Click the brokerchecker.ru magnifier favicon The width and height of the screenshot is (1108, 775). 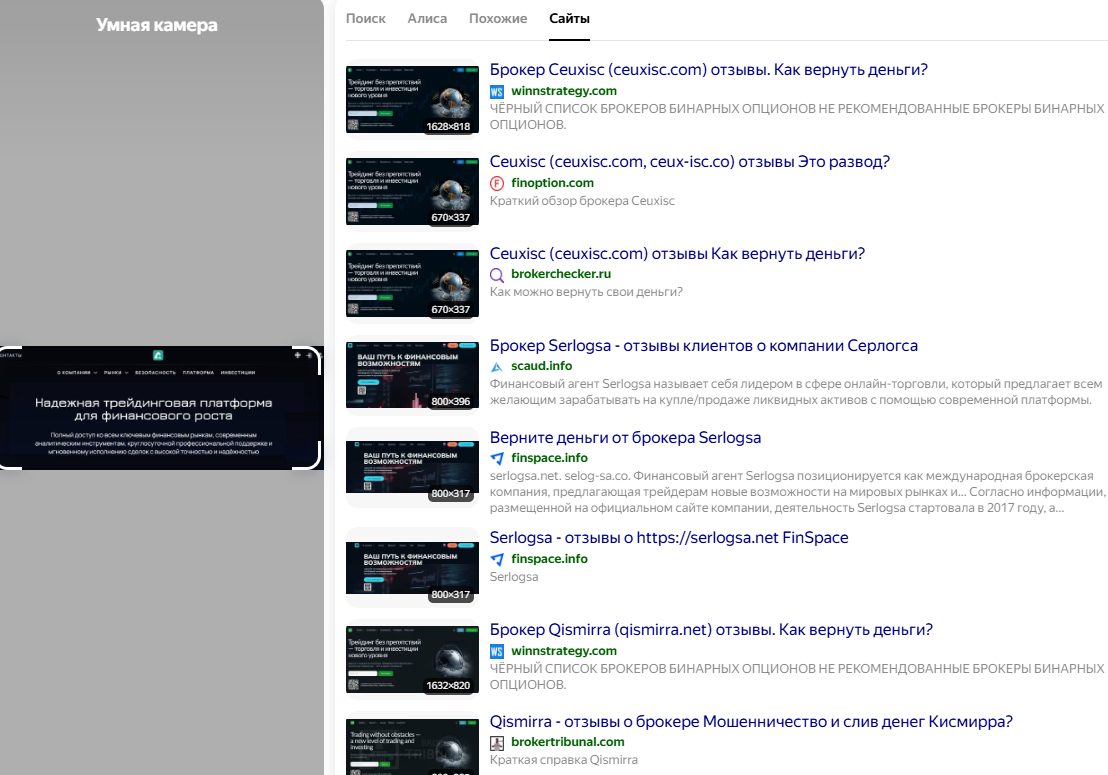click(x=497, y=274)
